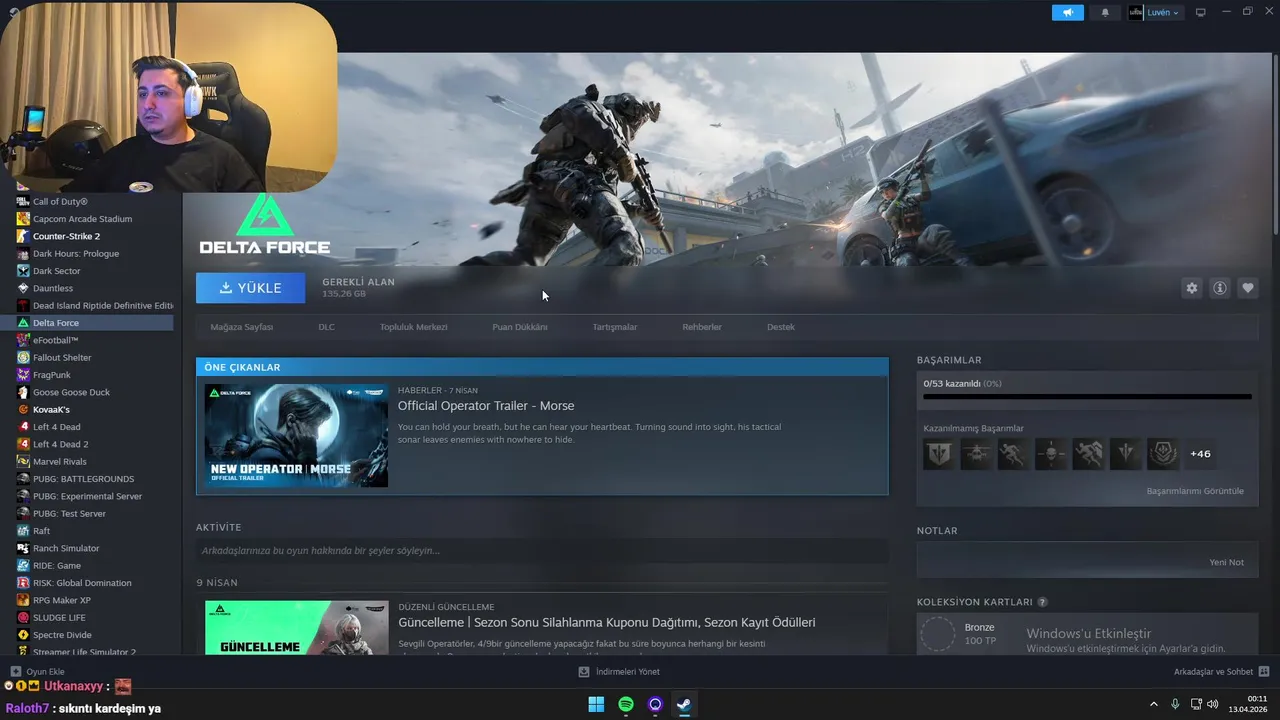Image resolution: width=1280 pixels, height=720 pixels.
Task: Open Tartışmalar tab
Action: [614, 327]
